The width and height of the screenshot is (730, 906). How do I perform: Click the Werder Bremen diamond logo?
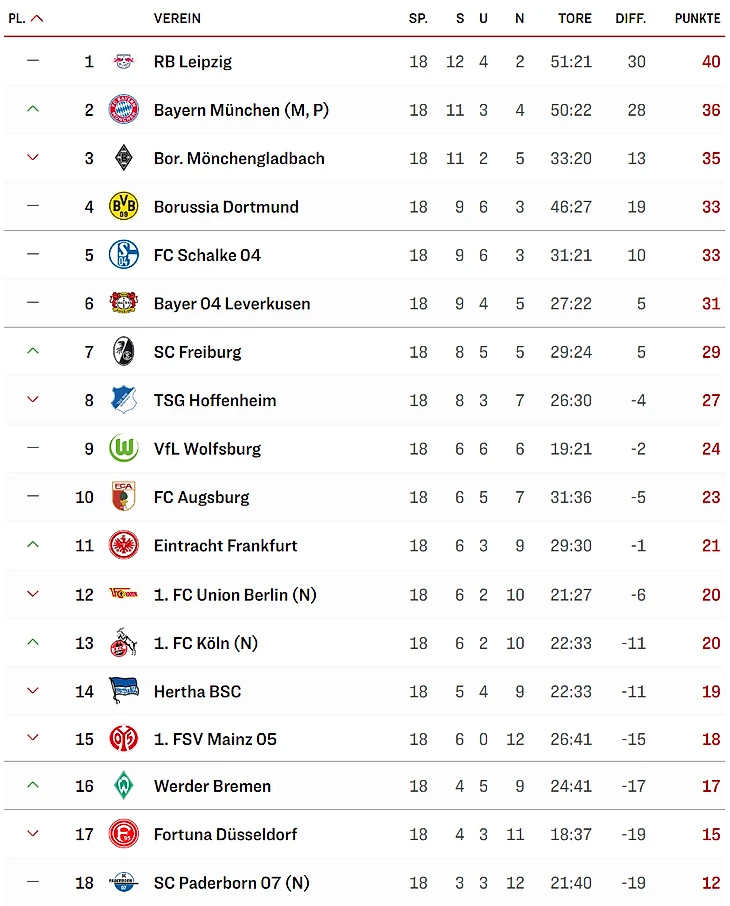coord(123,786)
